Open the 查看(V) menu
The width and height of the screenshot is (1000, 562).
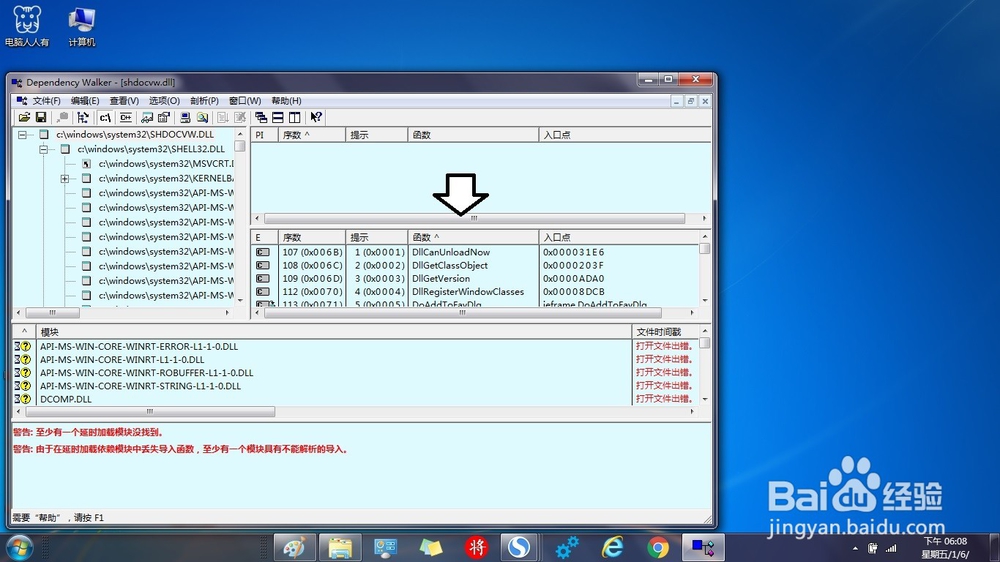124,101
